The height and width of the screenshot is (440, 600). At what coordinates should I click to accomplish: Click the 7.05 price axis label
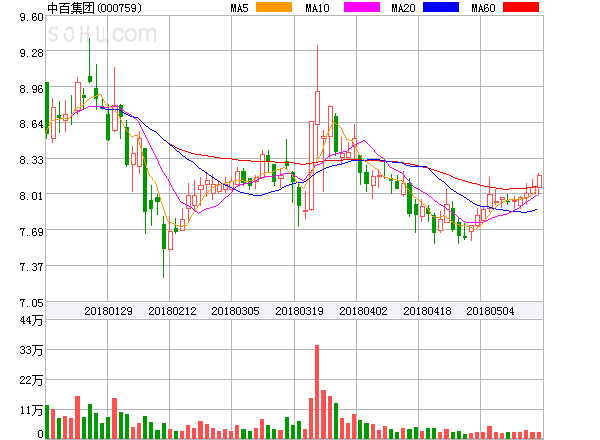coord(31,303)
